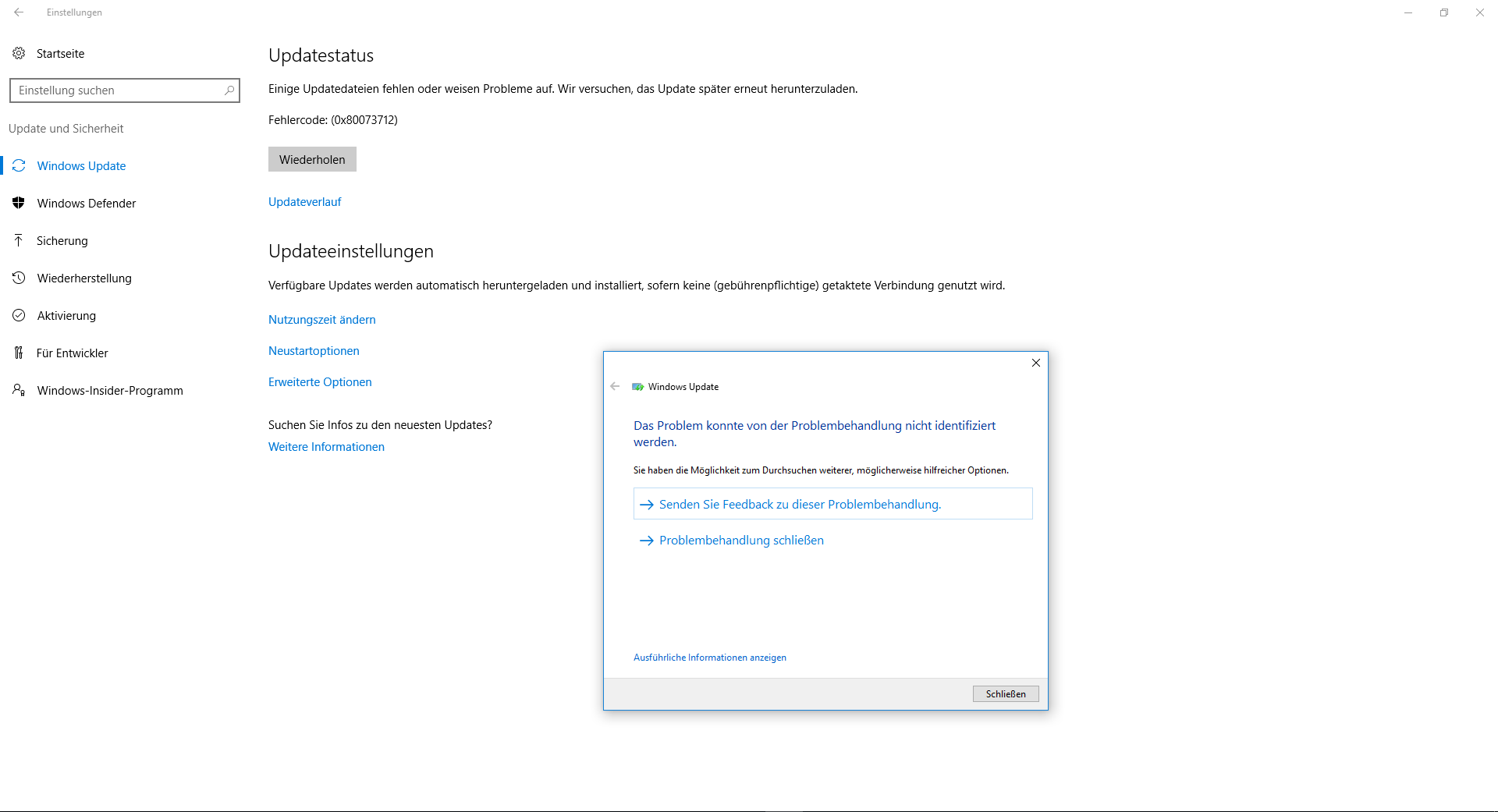
Task: Click "Verfügbare Updates werden automatisch" description text
Action: point(637,285)
